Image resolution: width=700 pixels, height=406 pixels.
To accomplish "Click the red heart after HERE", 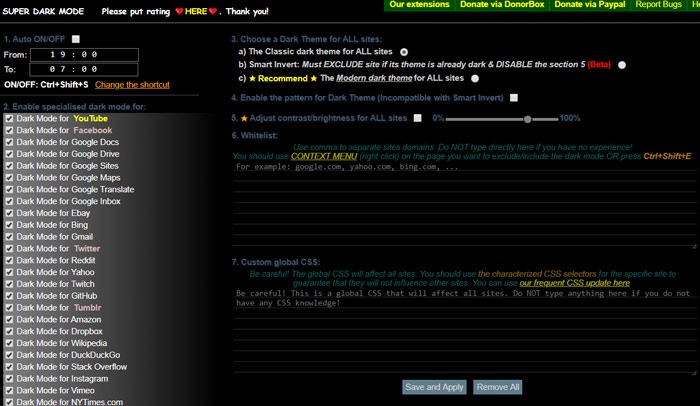I will [x=213, y=11].
